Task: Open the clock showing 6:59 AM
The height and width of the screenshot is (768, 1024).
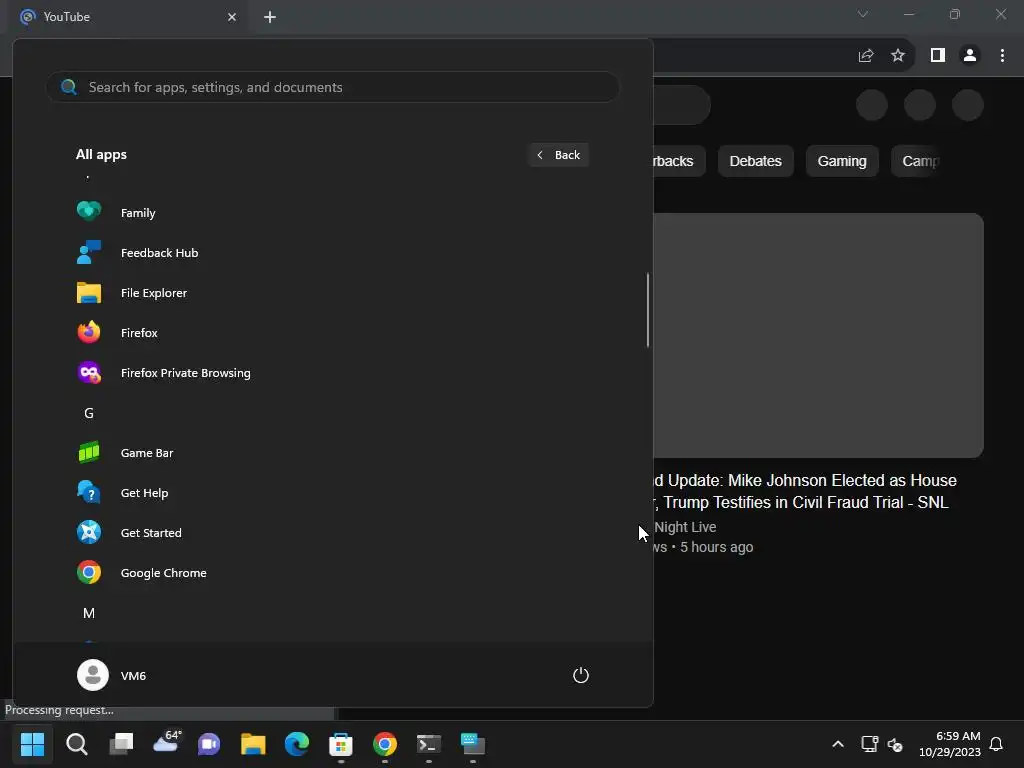Action: pos(950,744)
